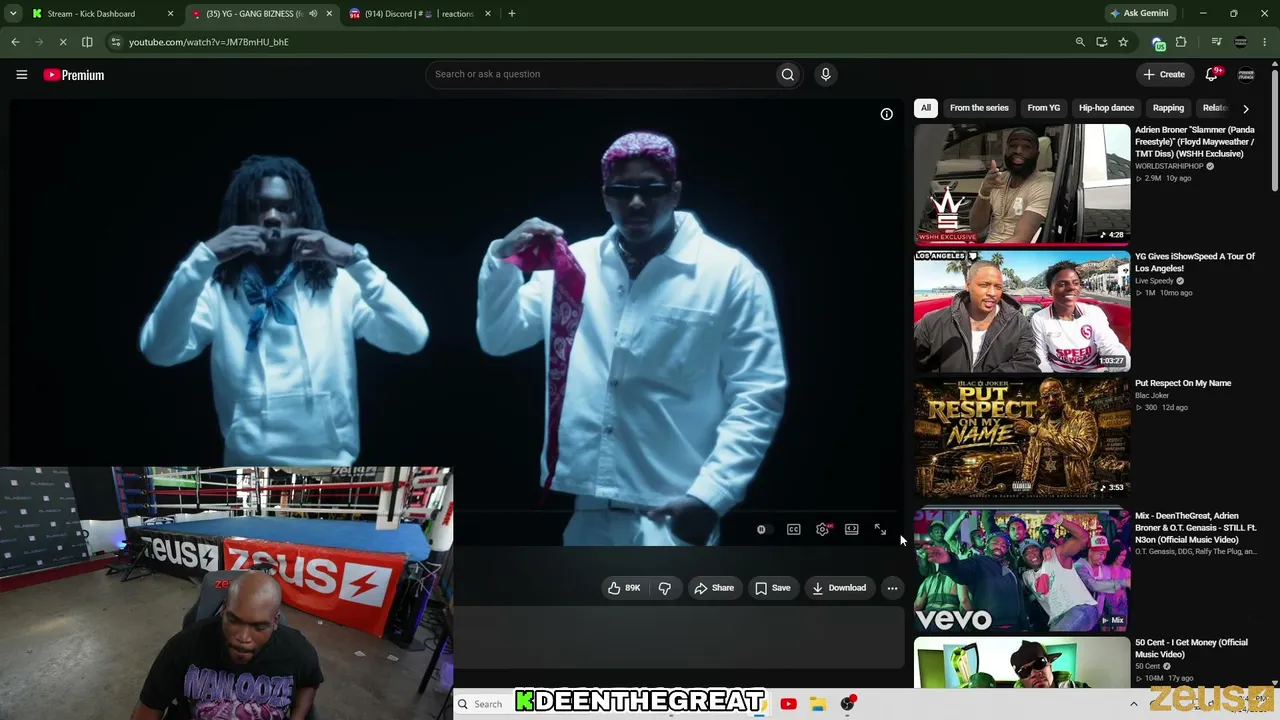The width and height of the screenshot is (1280, 720).
Task: Open the tab search dropdown
Action: (13, 14)
